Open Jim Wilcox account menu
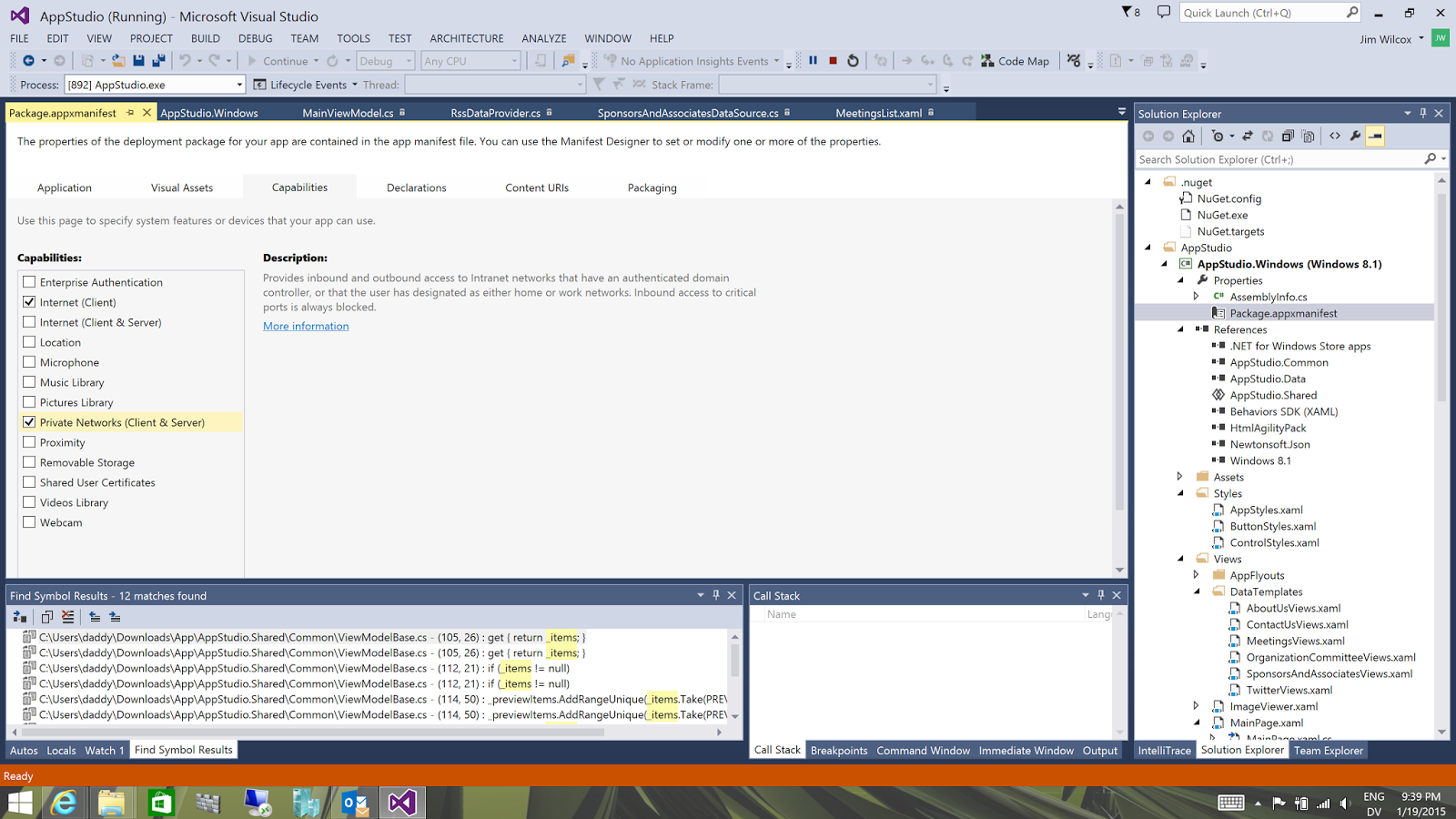This screenshot has height=819, width=1456. point(1391,39)
